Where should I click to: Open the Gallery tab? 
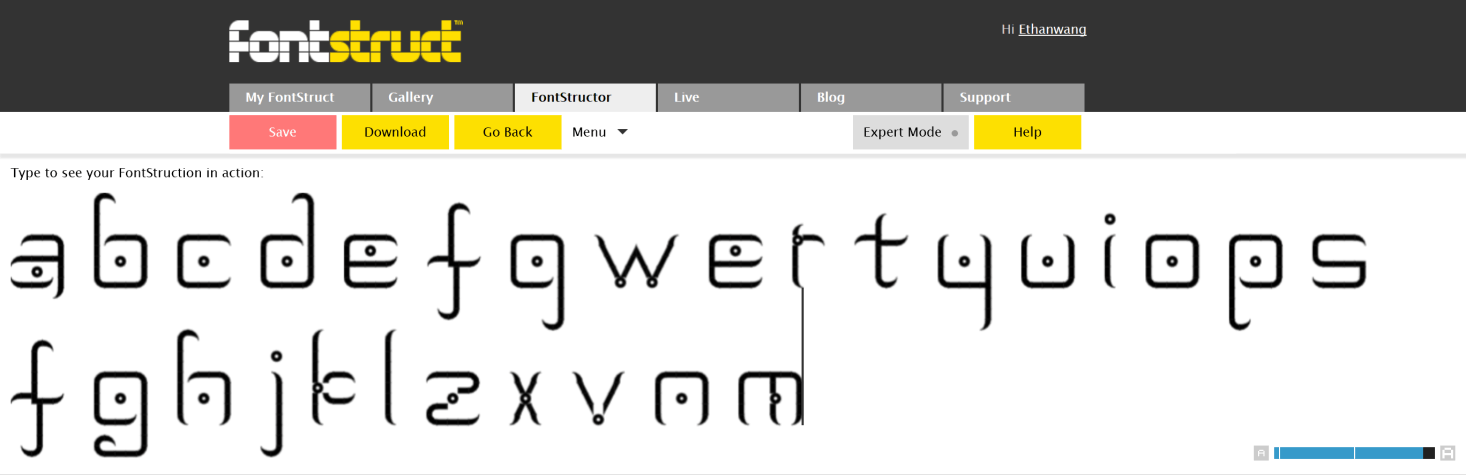pyautogui.click(x=442, y=98)
